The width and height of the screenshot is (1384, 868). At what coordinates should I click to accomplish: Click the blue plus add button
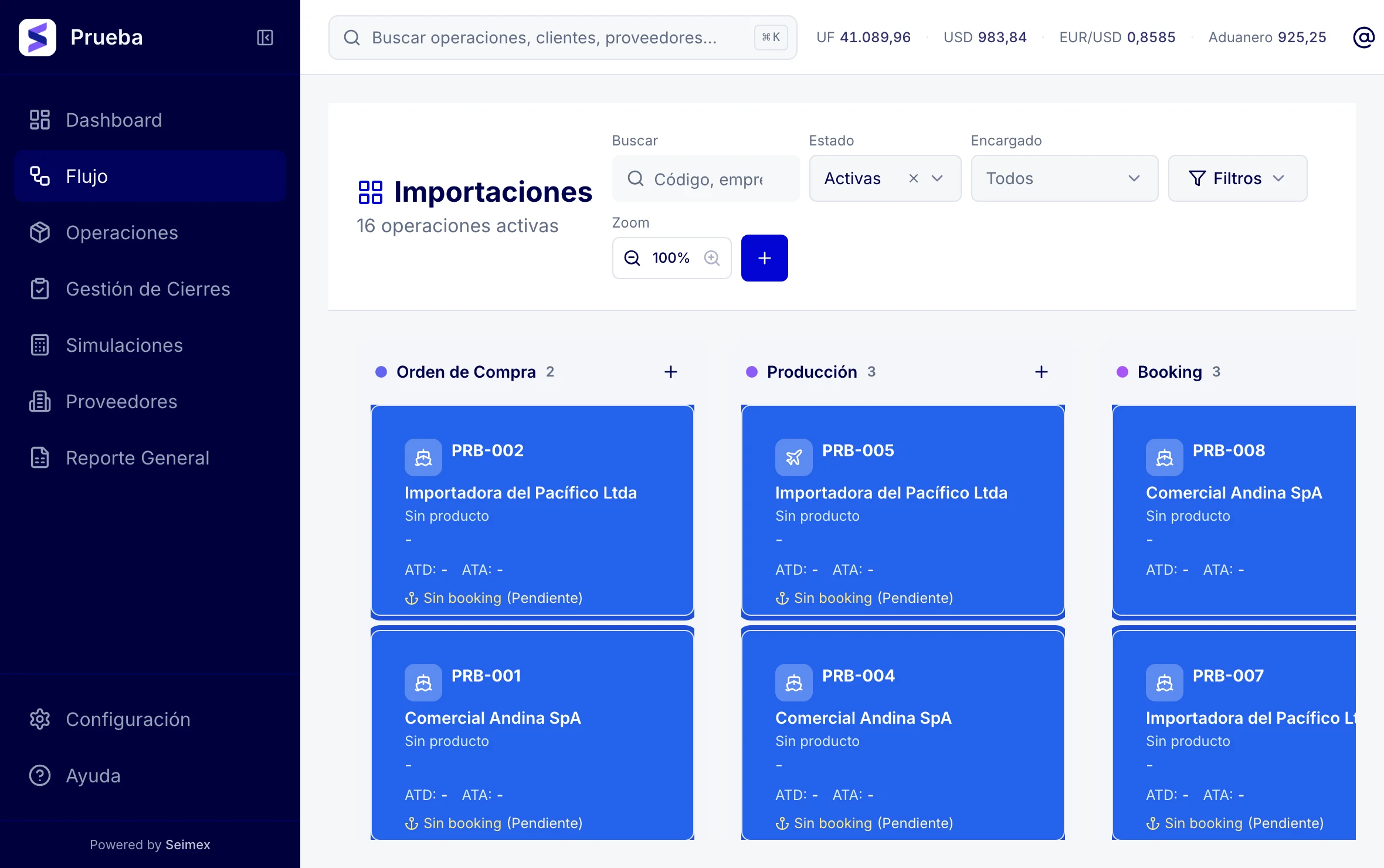coord(765,258)
